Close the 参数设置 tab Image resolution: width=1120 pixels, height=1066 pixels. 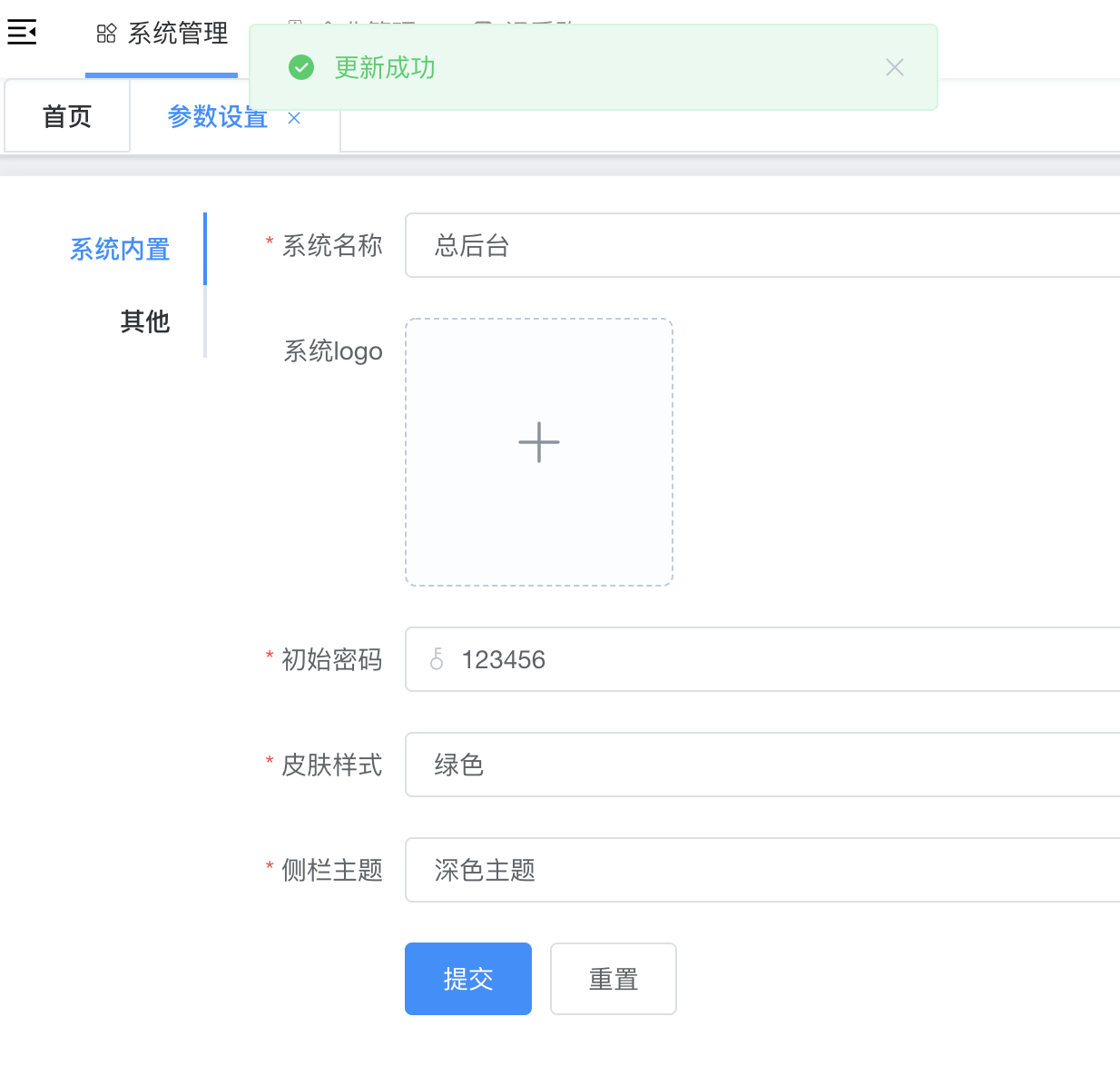pyautogui.click(x=293, y=118)
